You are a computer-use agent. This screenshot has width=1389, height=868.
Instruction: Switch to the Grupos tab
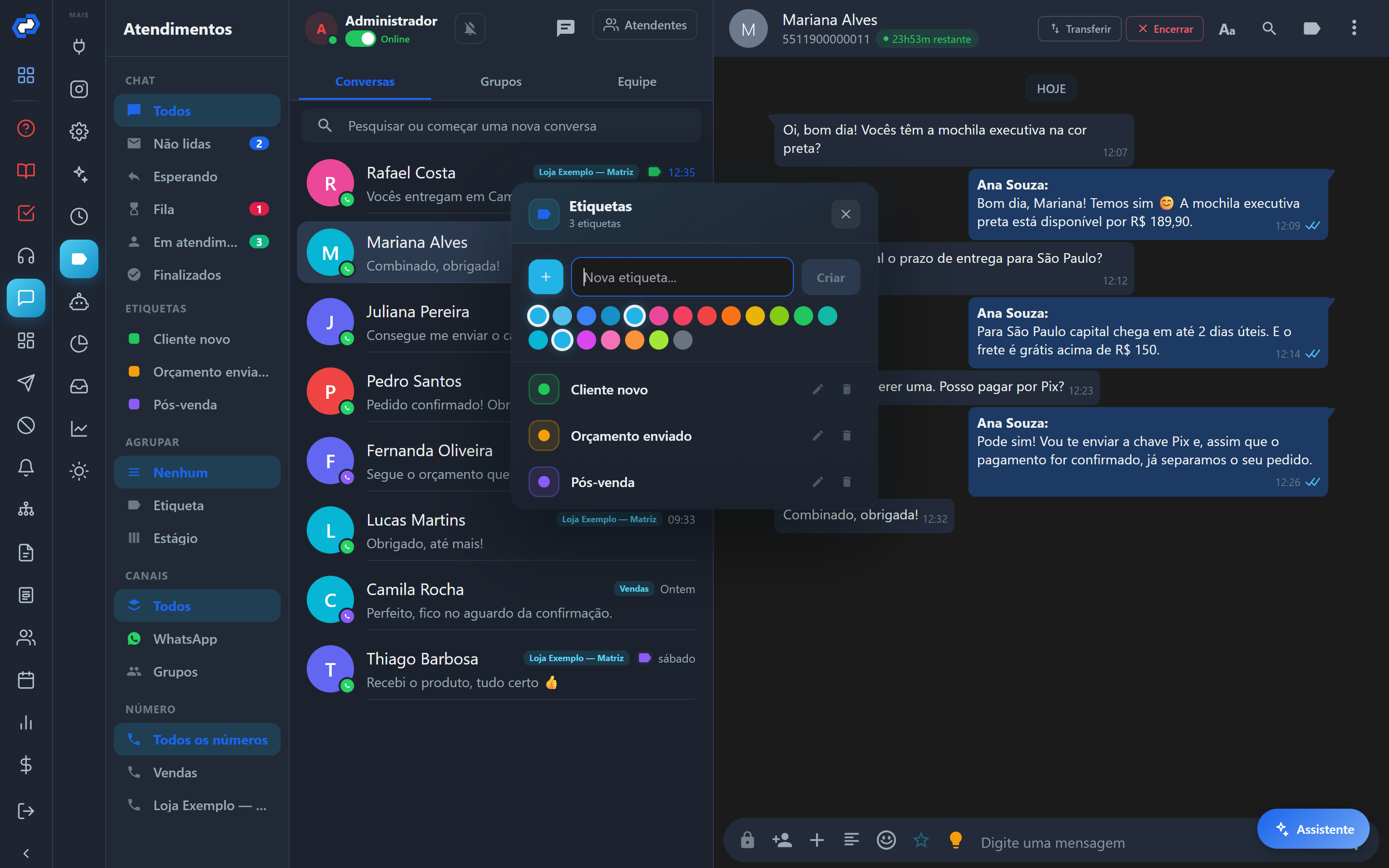pyautogui.click(x=501, y=81)
